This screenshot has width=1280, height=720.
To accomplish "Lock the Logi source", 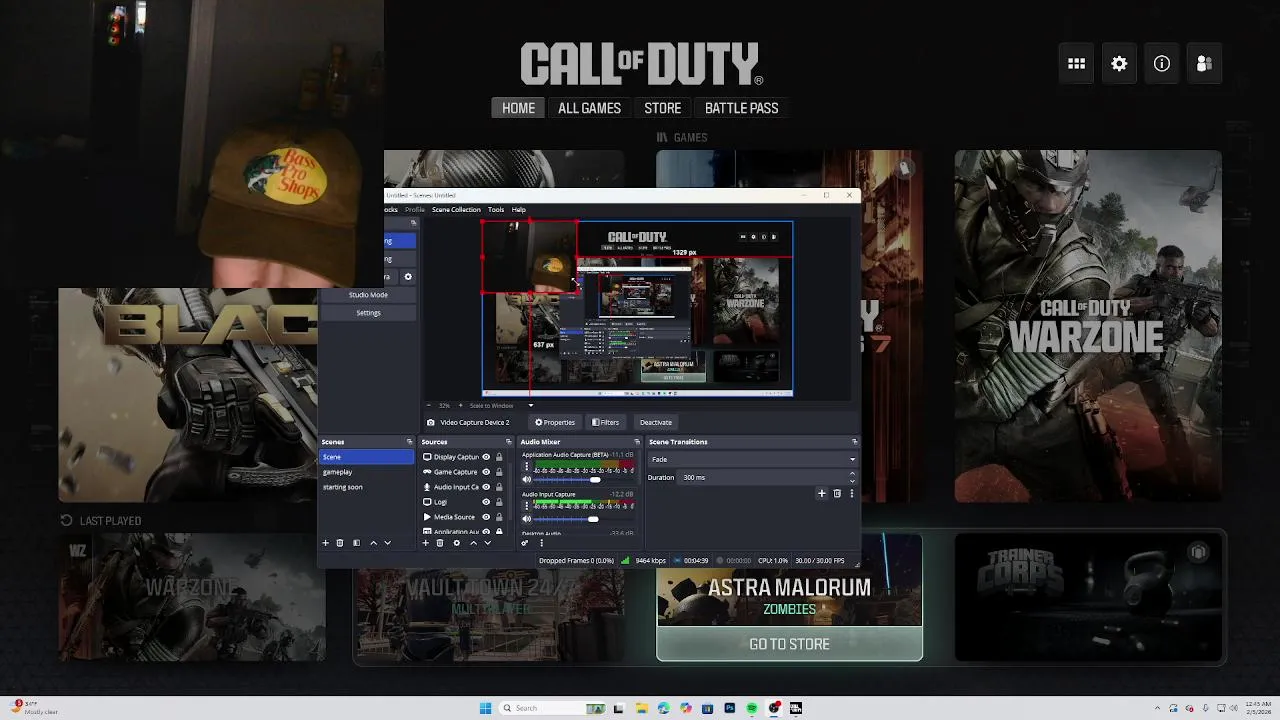I will coord(499,502).
